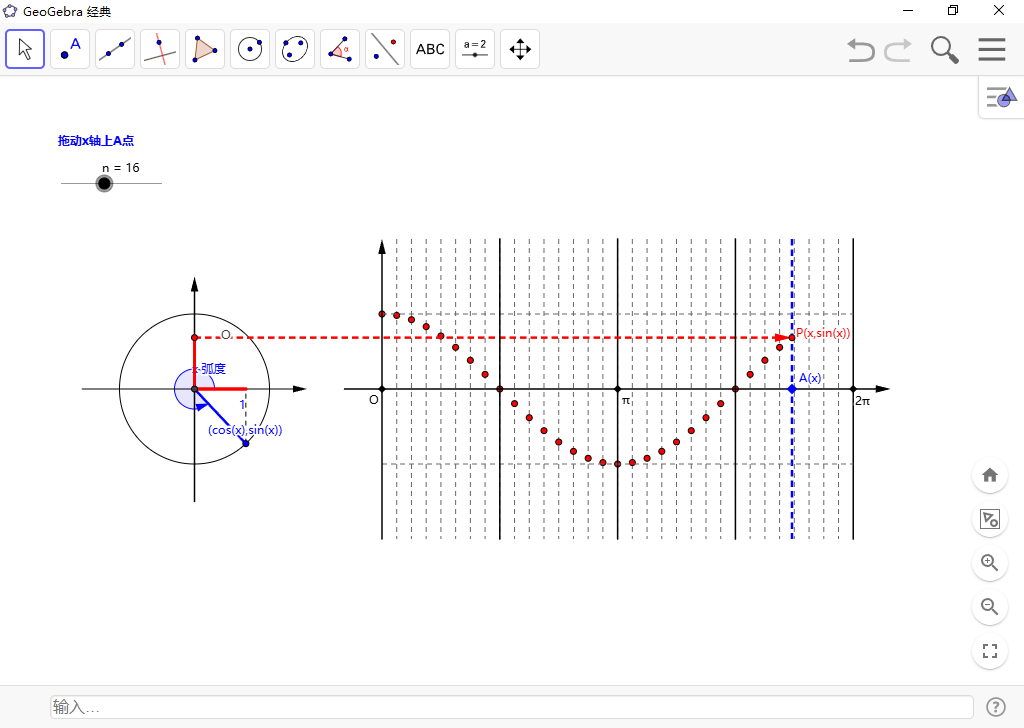Click the n = 16 slider handle
Viewport: 1024px width, 728px height.
[104, 183]
